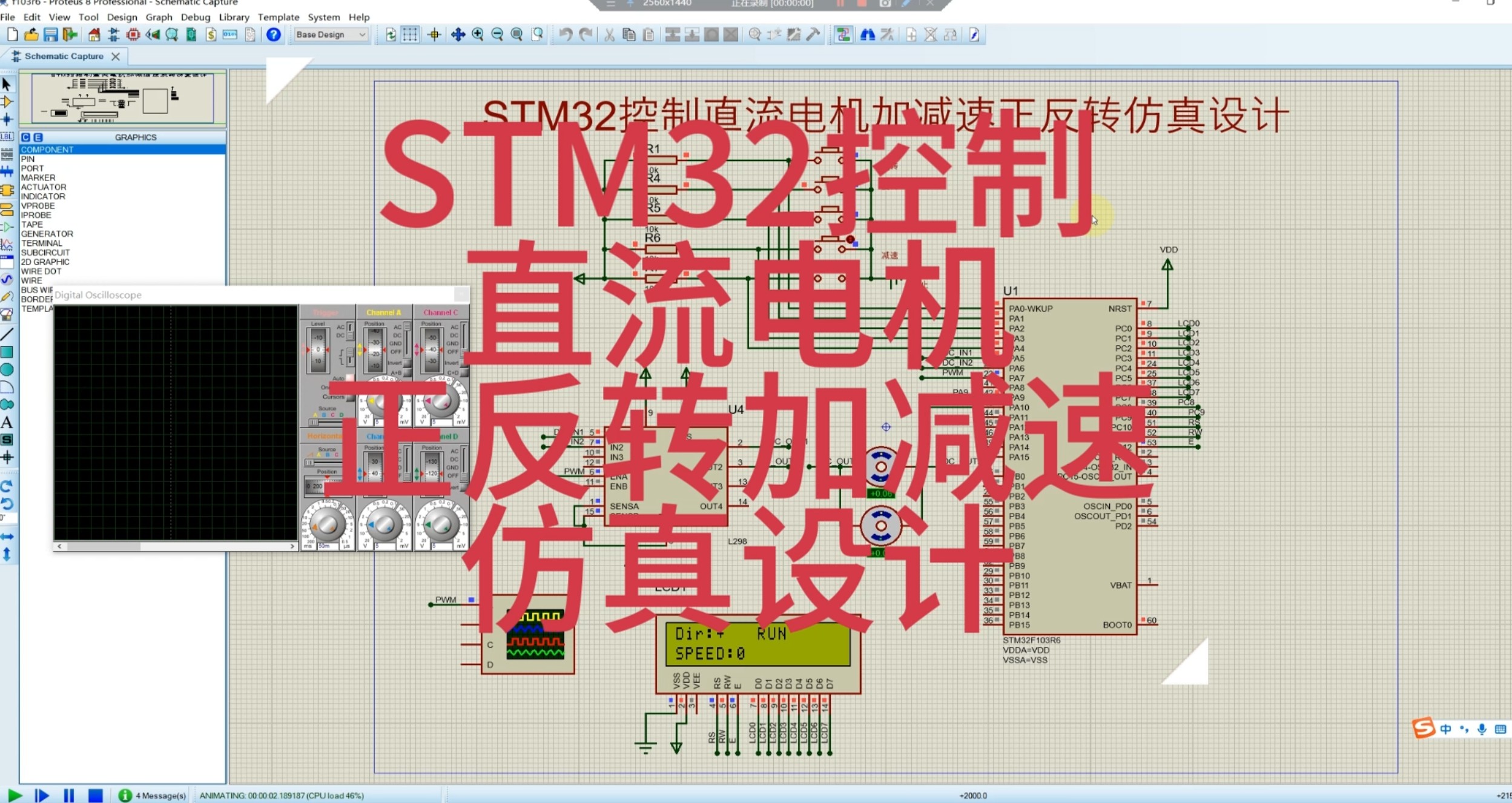
Task: Toggle the grid display toolbar icon
Action: (410, 35)
